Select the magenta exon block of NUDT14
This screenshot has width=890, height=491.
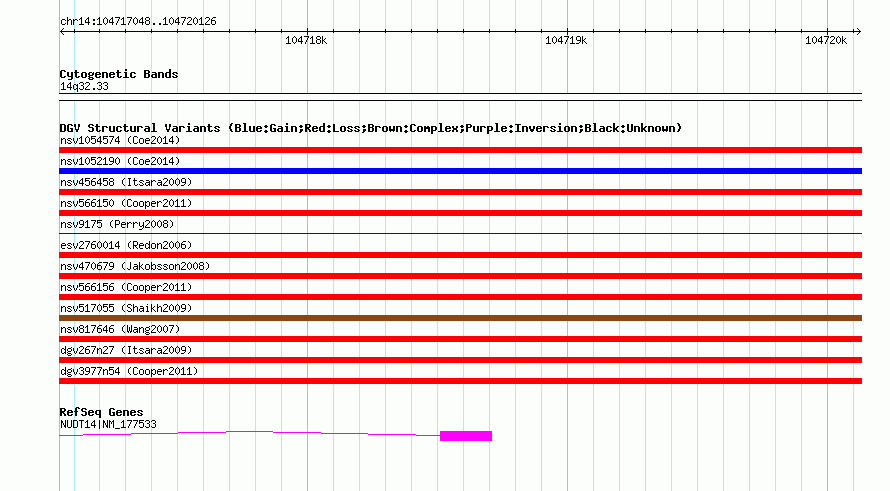point(466,436)
